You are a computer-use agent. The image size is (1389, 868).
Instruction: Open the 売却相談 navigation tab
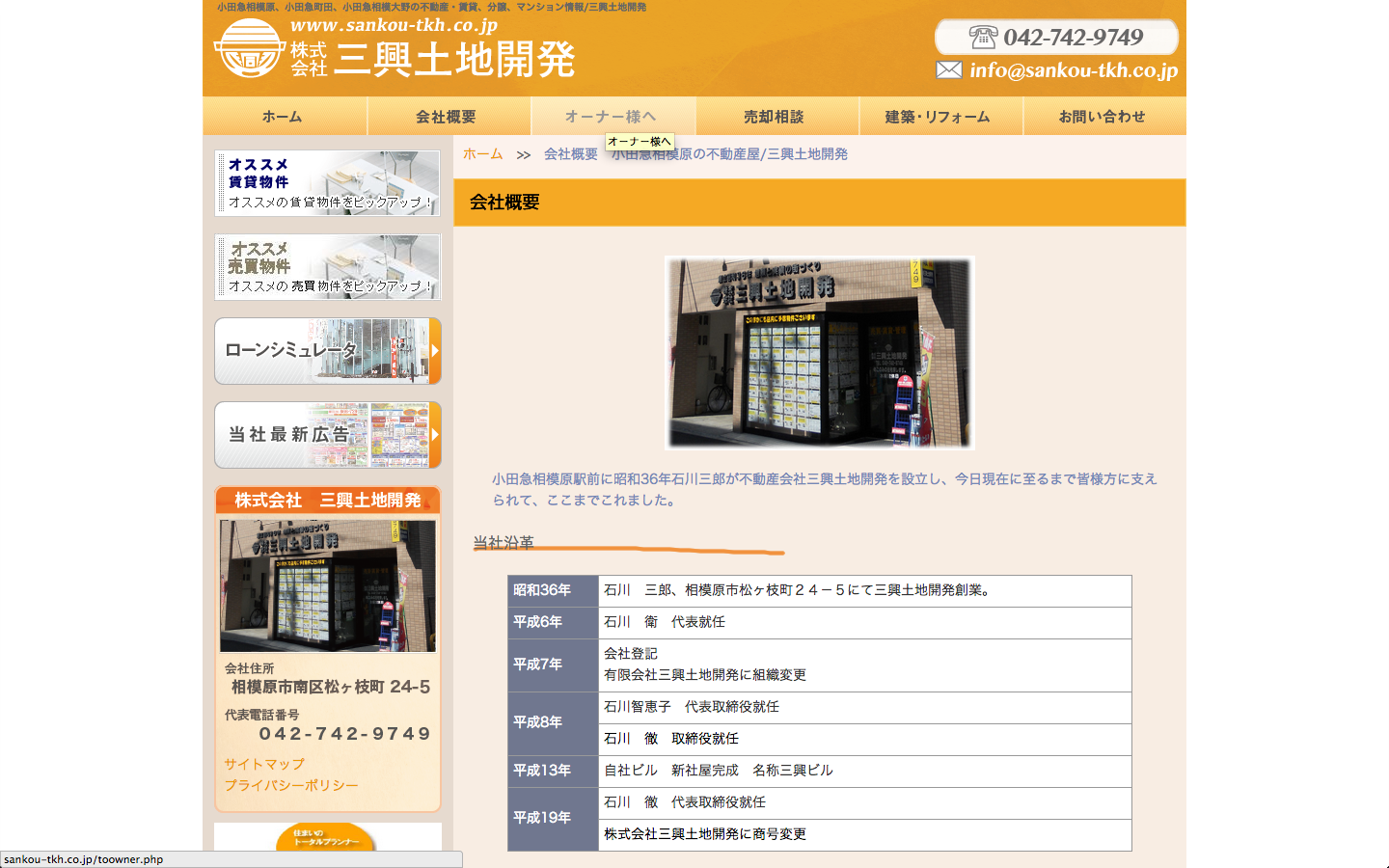(776, 117)
